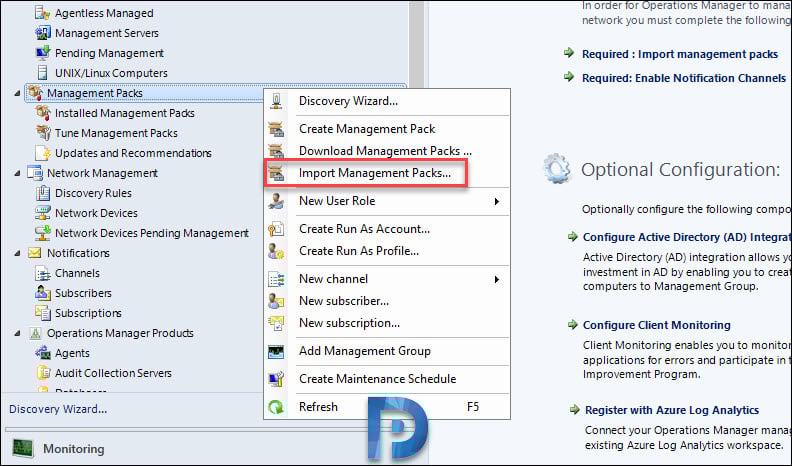Click the Channels icon
The image size is (792, 466).
pyautogui.click(x=43, y=273)
